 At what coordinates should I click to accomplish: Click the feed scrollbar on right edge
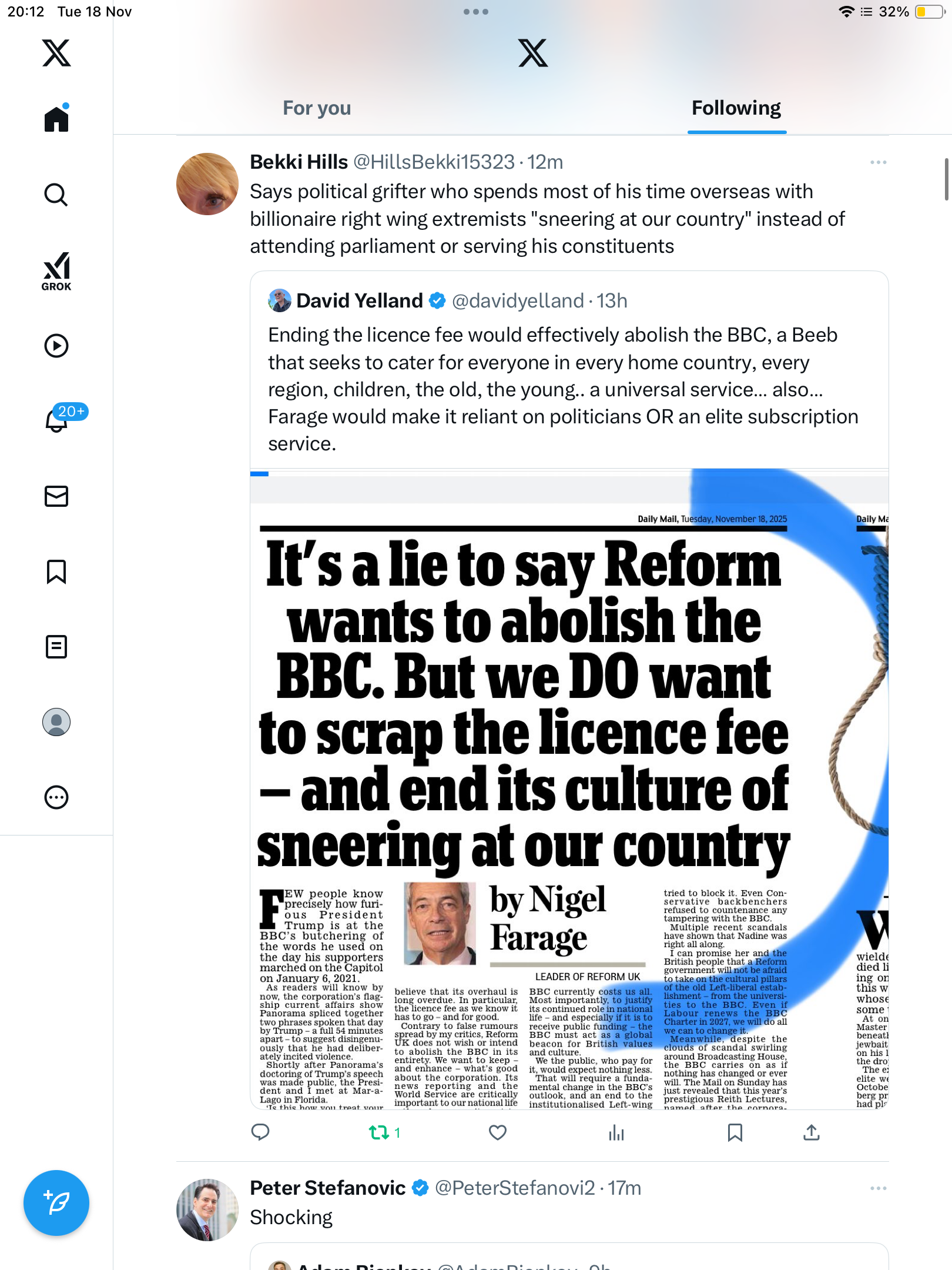click(x=947, y=179)
